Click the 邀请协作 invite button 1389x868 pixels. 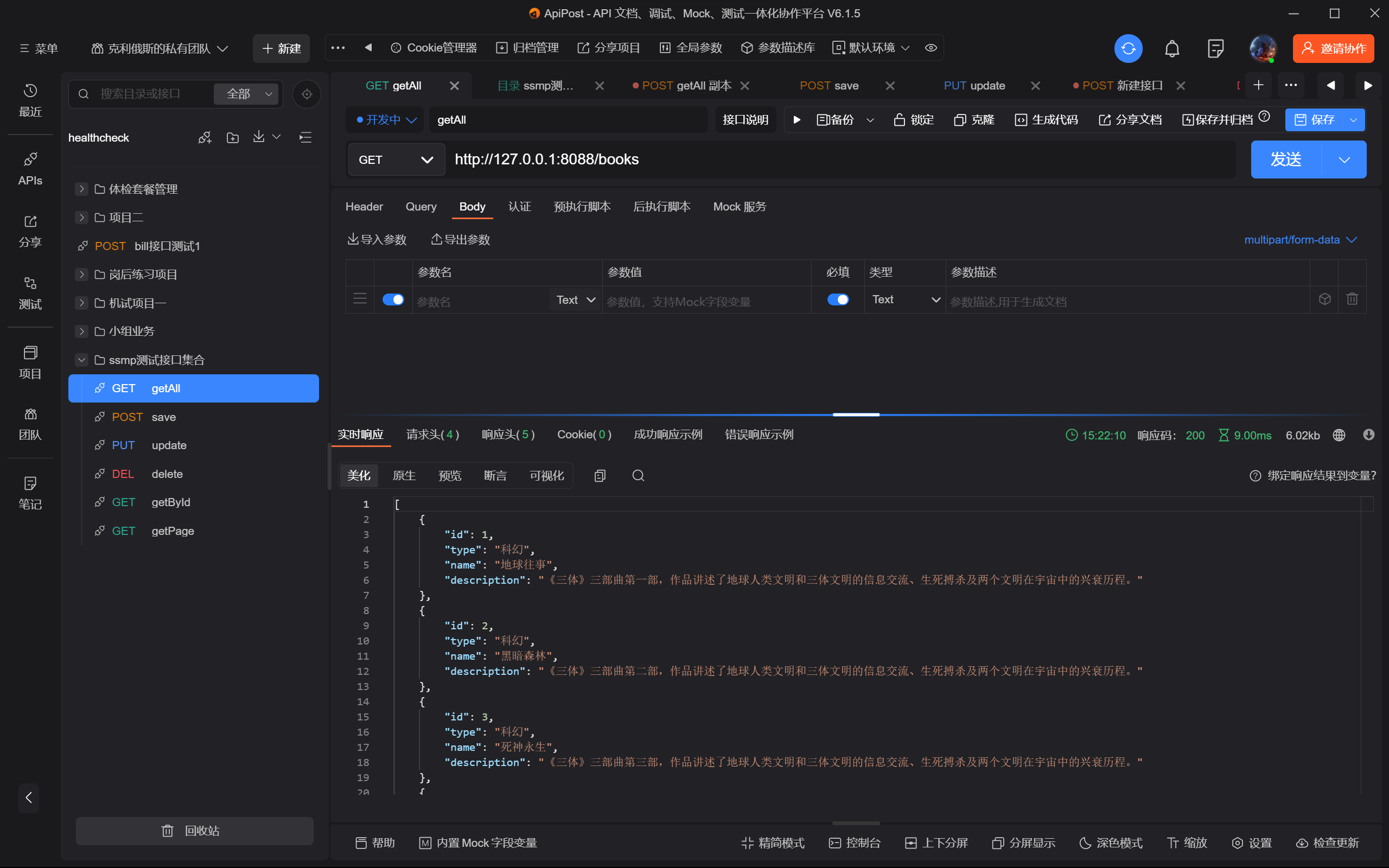pyautogui.click(x=1333, y=48)
